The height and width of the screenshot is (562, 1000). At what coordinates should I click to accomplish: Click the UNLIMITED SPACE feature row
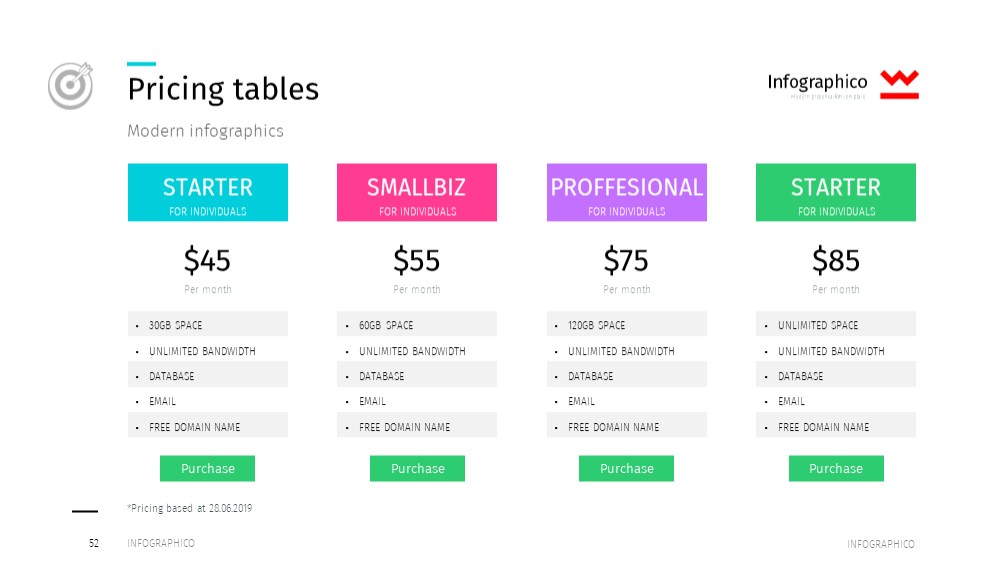(x=836, y=324)
